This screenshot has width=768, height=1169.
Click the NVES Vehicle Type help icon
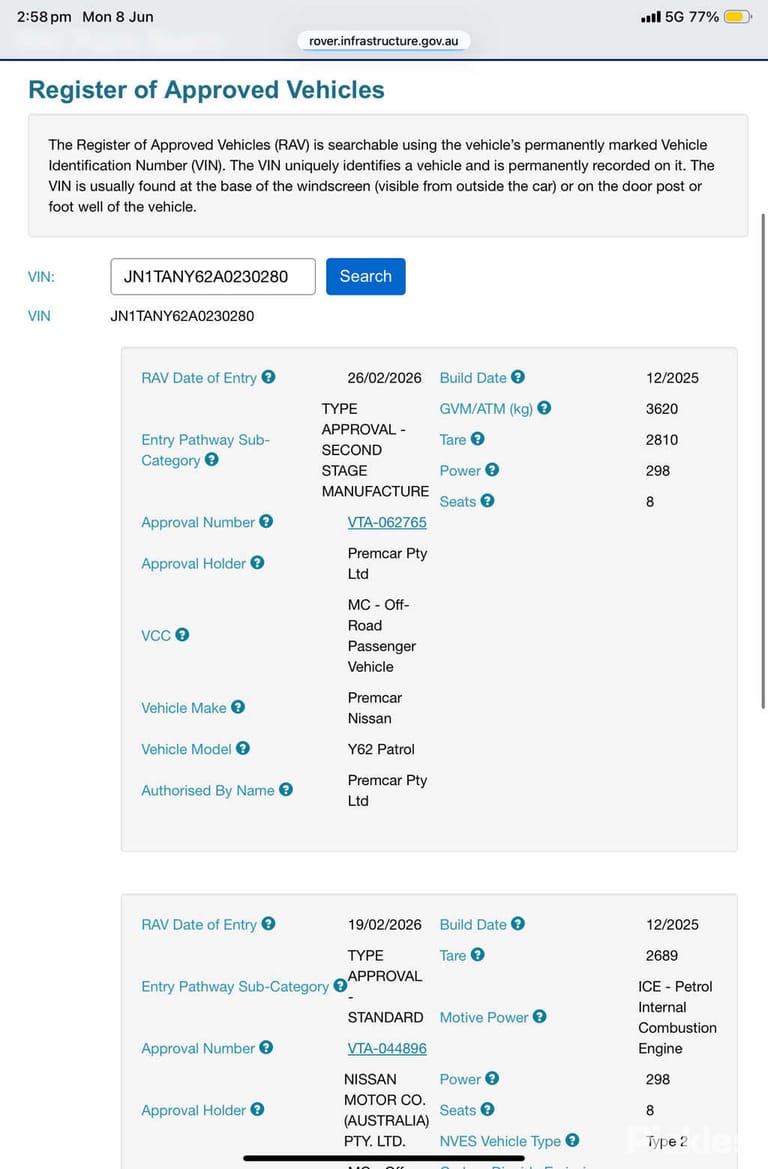(573, 1141)
